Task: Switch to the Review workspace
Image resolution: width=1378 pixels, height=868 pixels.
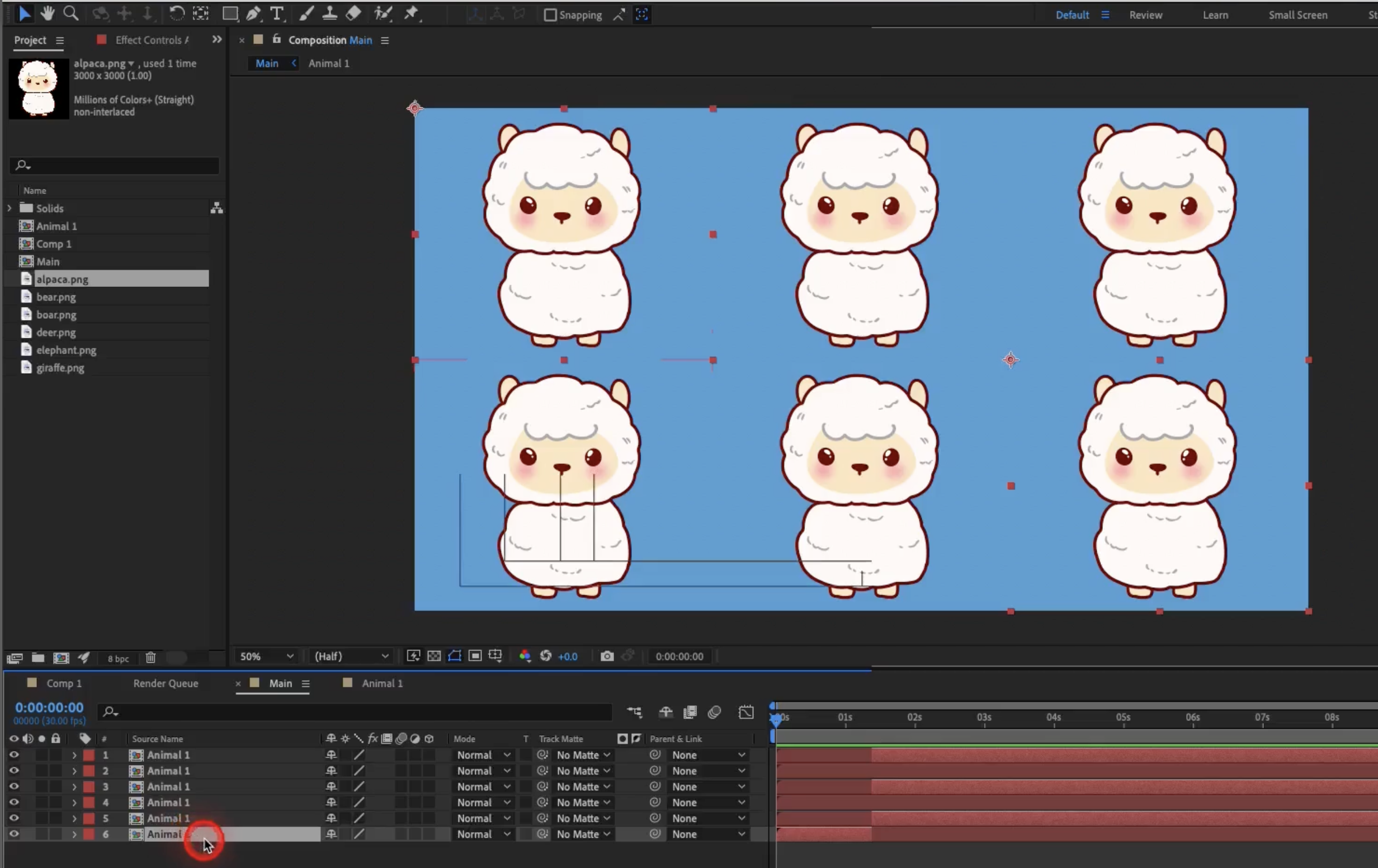Action: click(1145, 15)
